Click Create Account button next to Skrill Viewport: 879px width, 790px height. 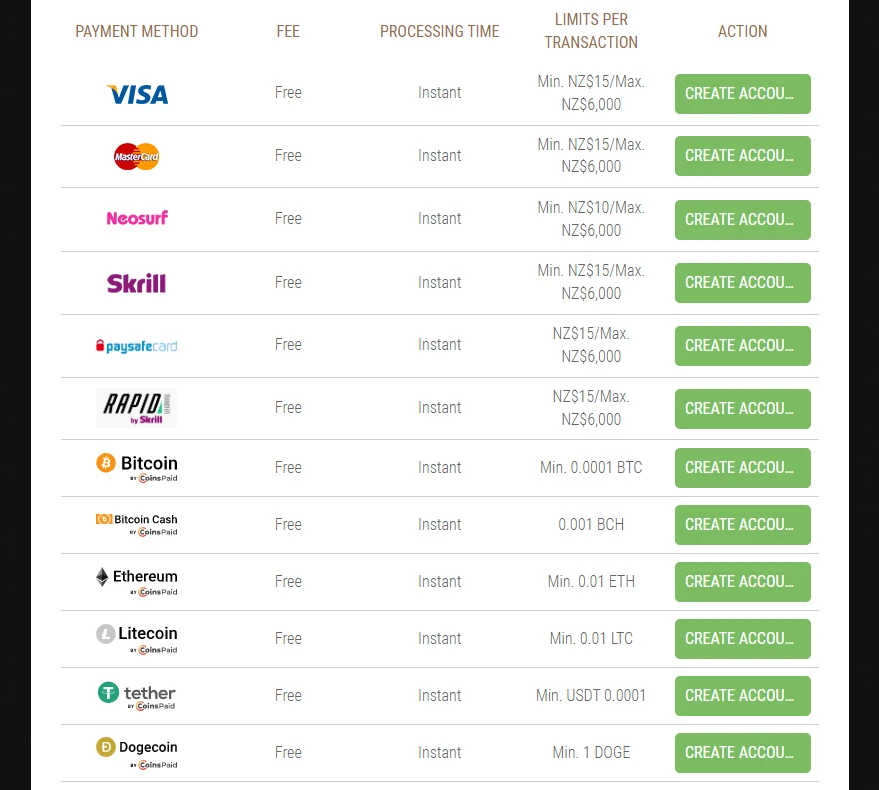742,283
